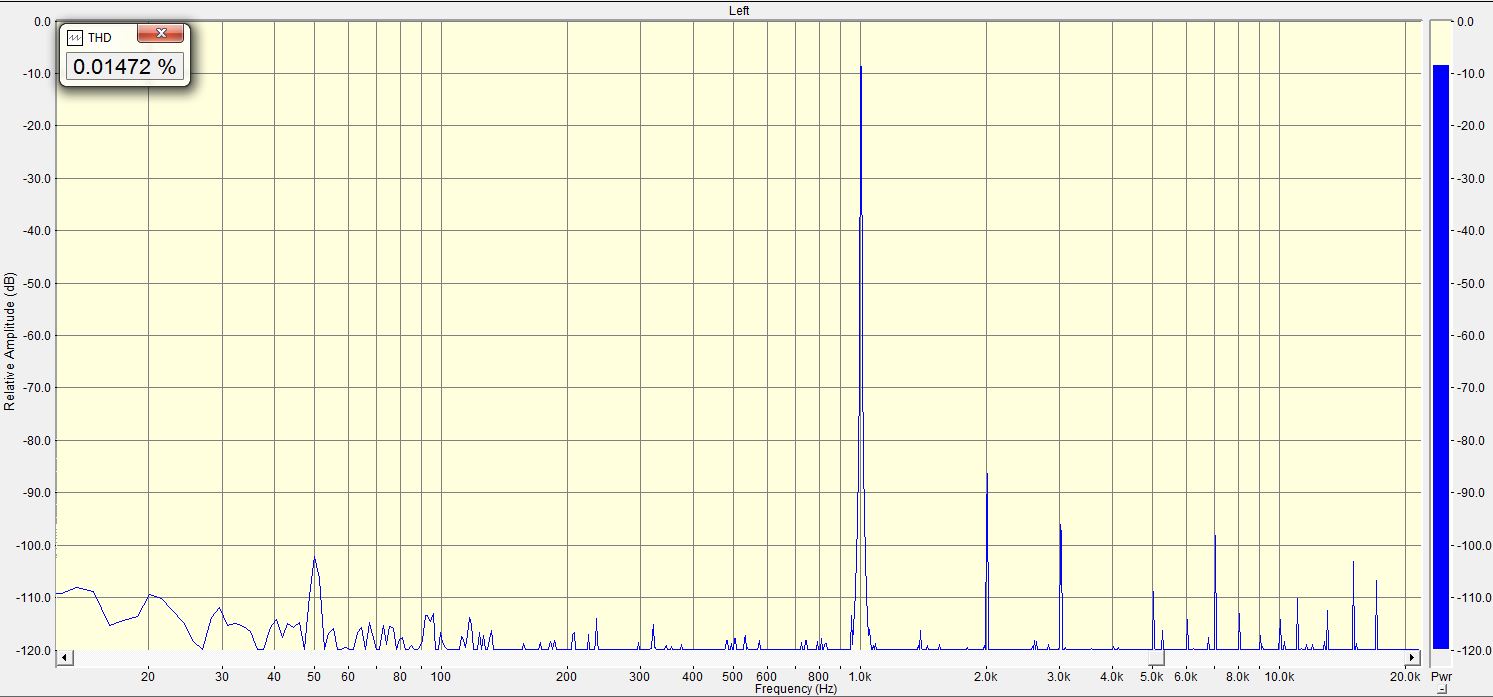Click the spectrum scrollbar right arrow
1493x697 pixels.
(1412, 658)
